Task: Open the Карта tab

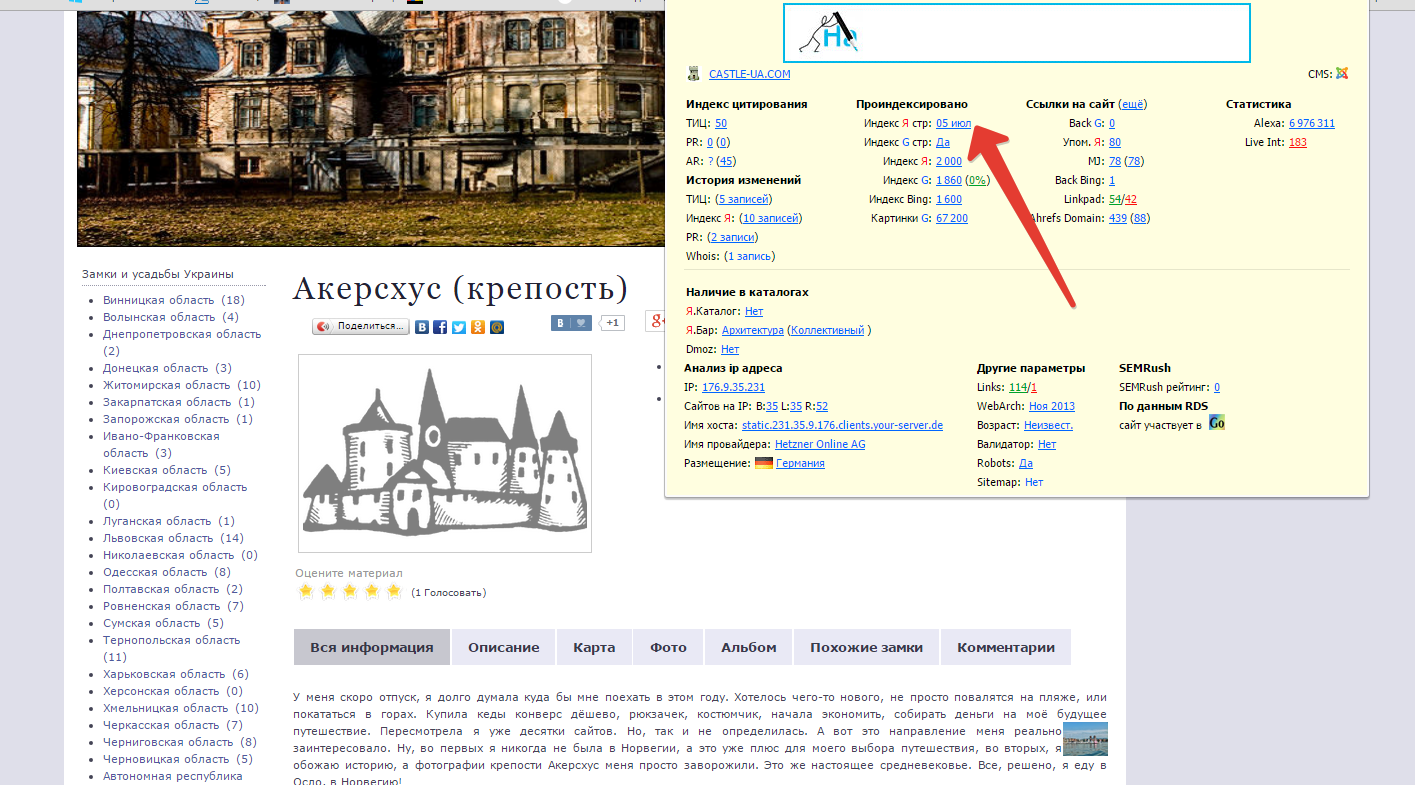Action: (594, 647)
